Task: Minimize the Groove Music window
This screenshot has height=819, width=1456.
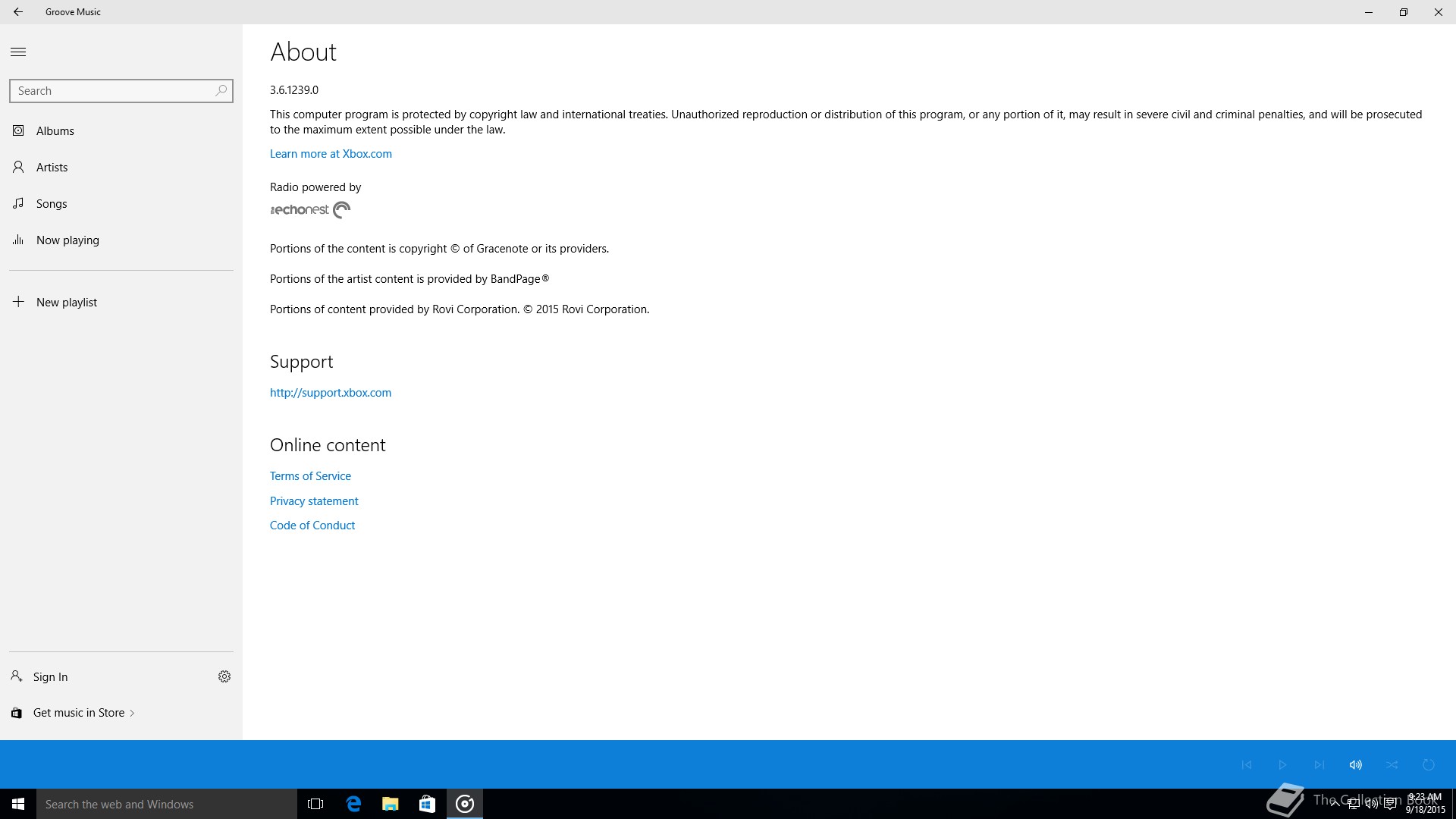Action: click(1369, 12)
